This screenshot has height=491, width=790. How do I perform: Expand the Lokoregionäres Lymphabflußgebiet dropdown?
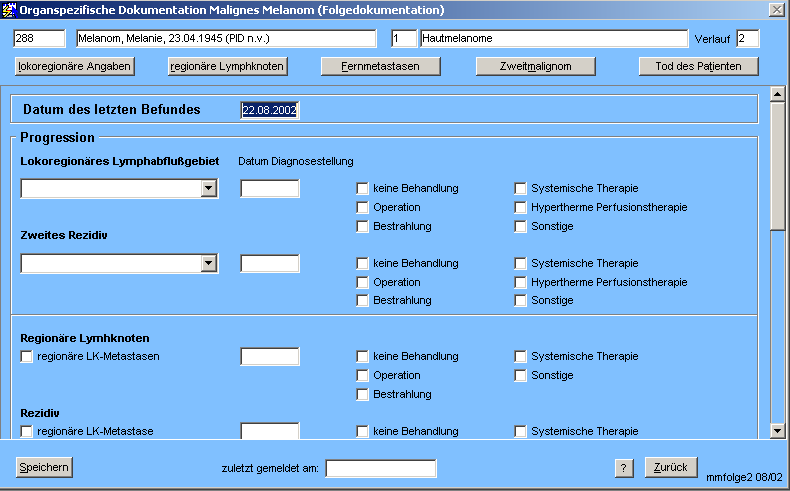(x=208, y=188)
